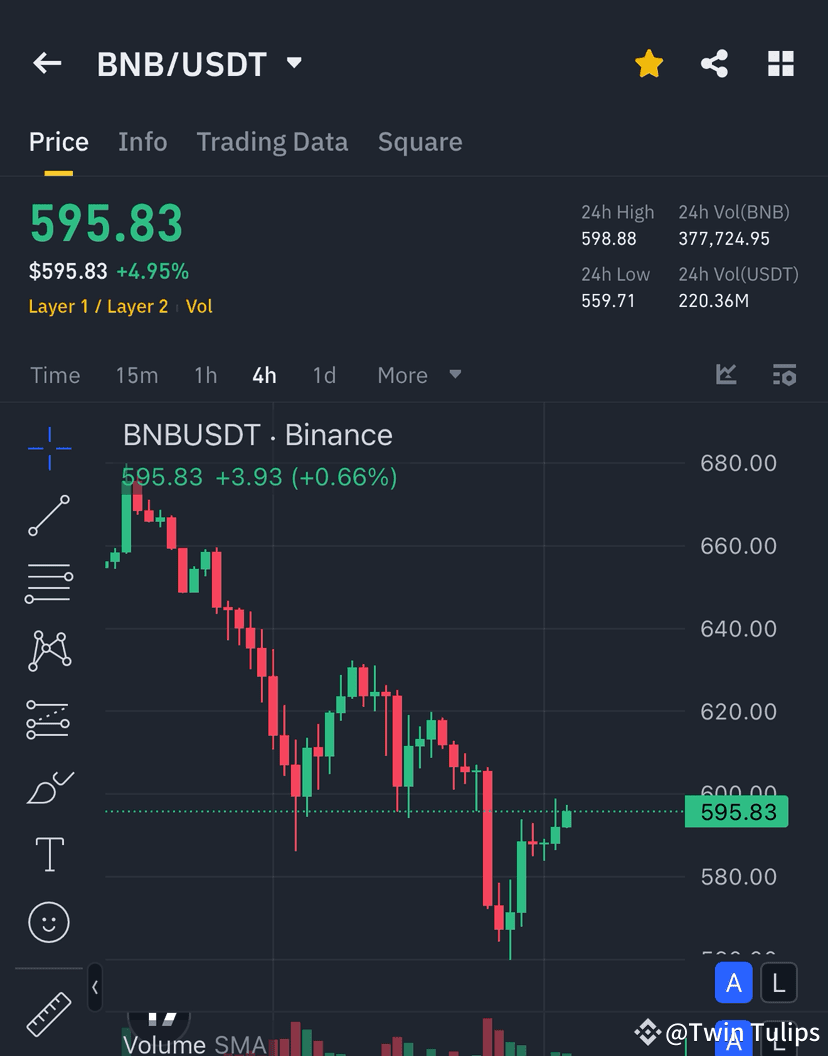Switch to the Trading Data tab

pos(272,141)
